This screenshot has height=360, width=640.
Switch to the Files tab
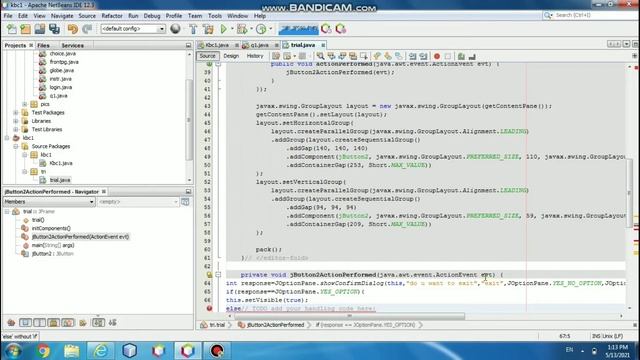click(x=43, y=45)
